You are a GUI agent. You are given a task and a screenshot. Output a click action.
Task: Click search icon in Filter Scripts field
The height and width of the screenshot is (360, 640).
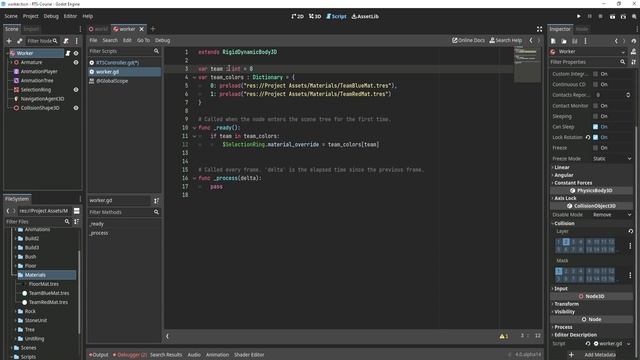pyautogui.click(x=156, y=51)
